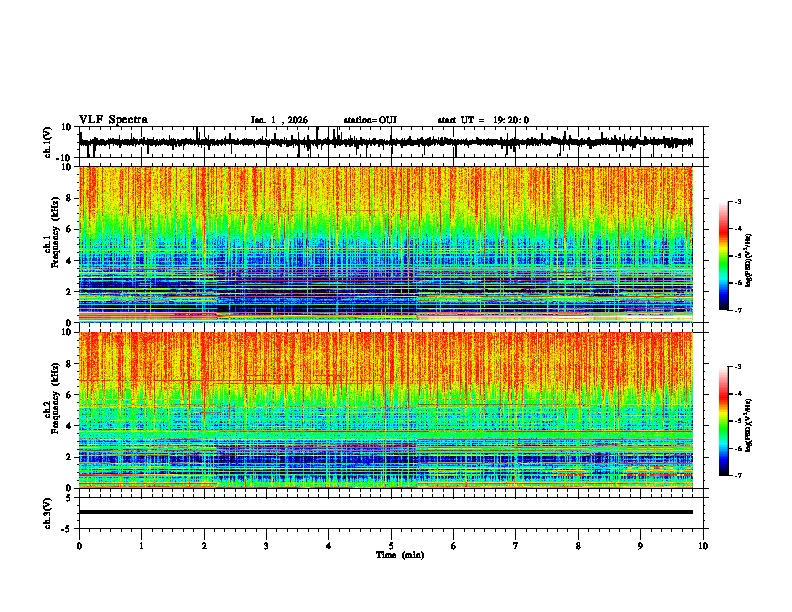Click inside the ch.2 spectrogram panel
The height and width of the screenshot is (612, 792).
(x=385, y=410)
